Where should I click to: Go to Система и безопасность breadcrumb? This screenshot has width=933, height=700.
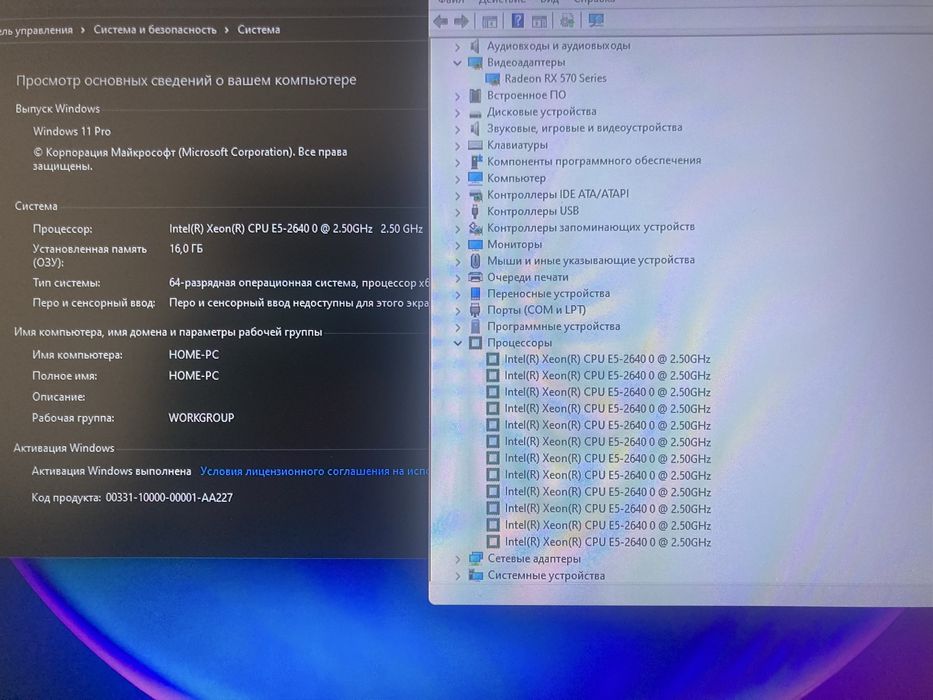[155, 30]
